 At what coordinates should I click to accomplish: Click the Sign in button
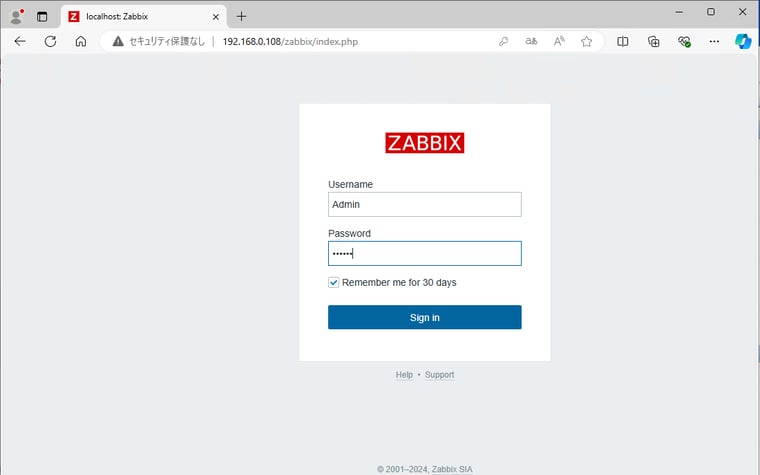[x=425, y=317]
